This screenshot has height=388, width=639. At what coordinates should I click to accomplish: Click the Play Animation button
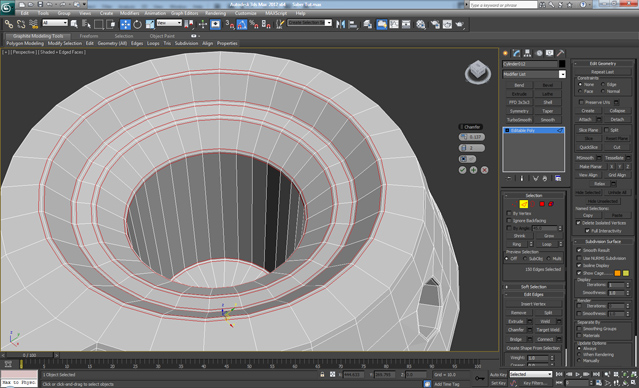(578, 374)
